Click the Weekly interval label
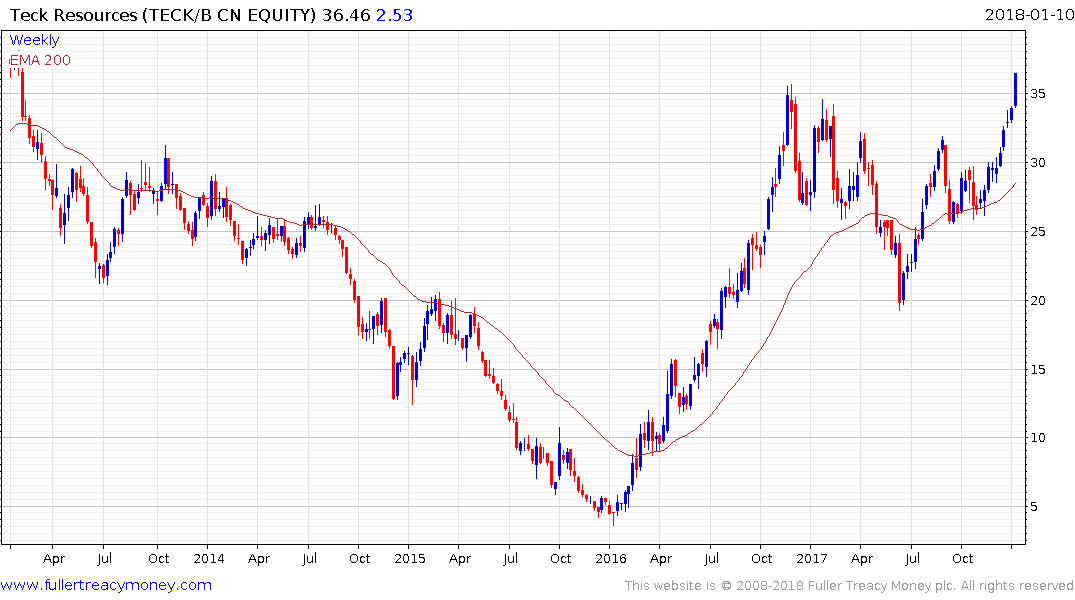 tap(34, 40)
